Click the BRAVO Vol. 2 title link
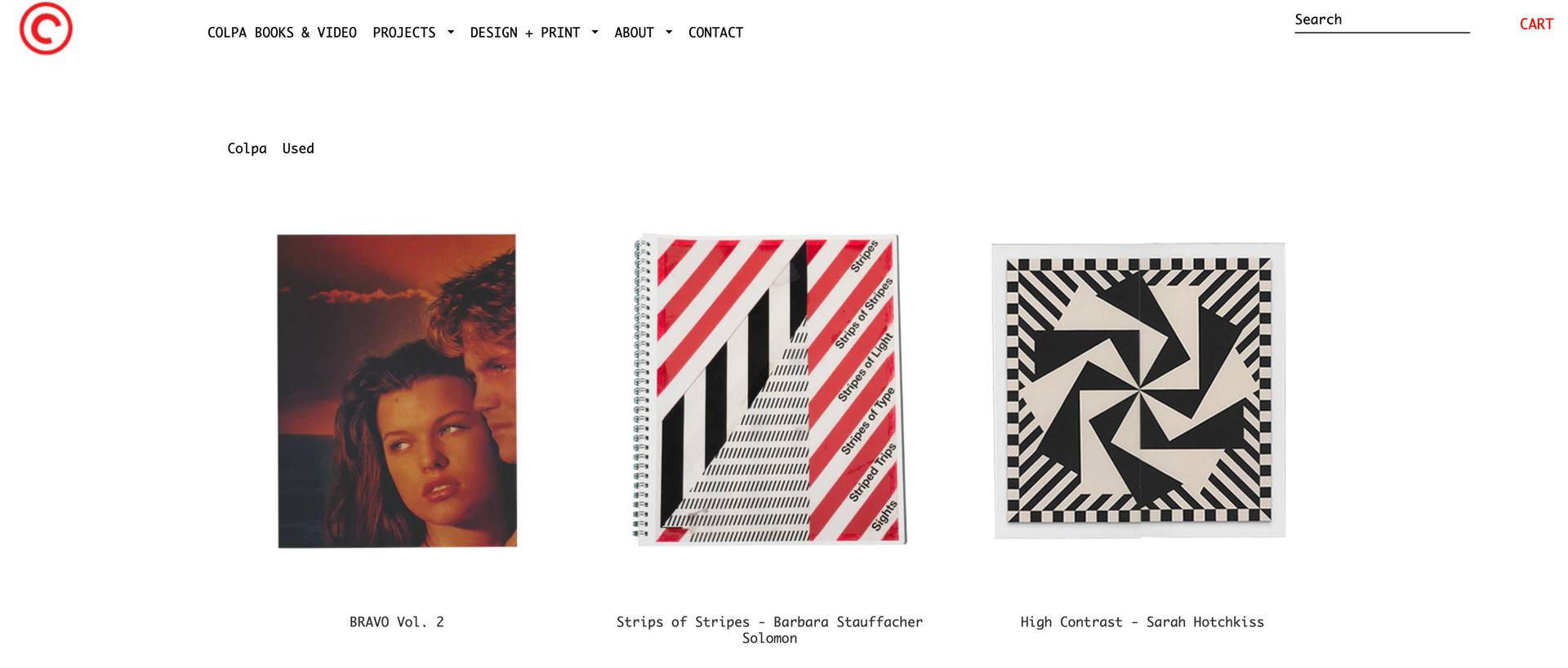This screenshot has height=668, width=1568. [x=397, y=622]
